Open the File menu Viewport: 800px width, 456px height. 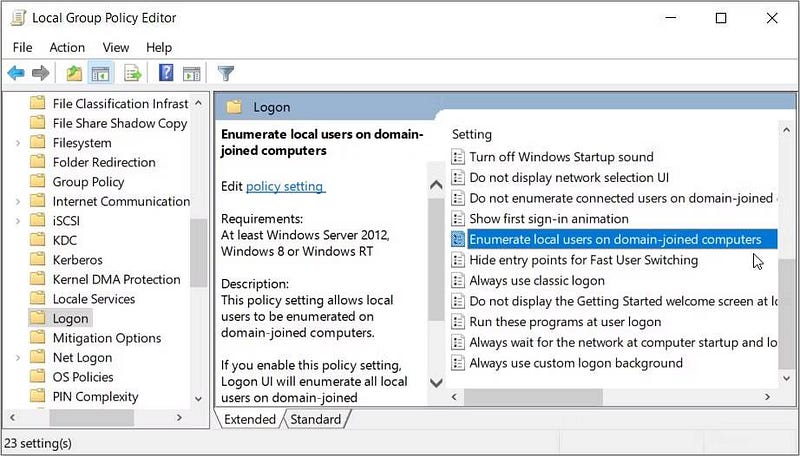(22, 47)
